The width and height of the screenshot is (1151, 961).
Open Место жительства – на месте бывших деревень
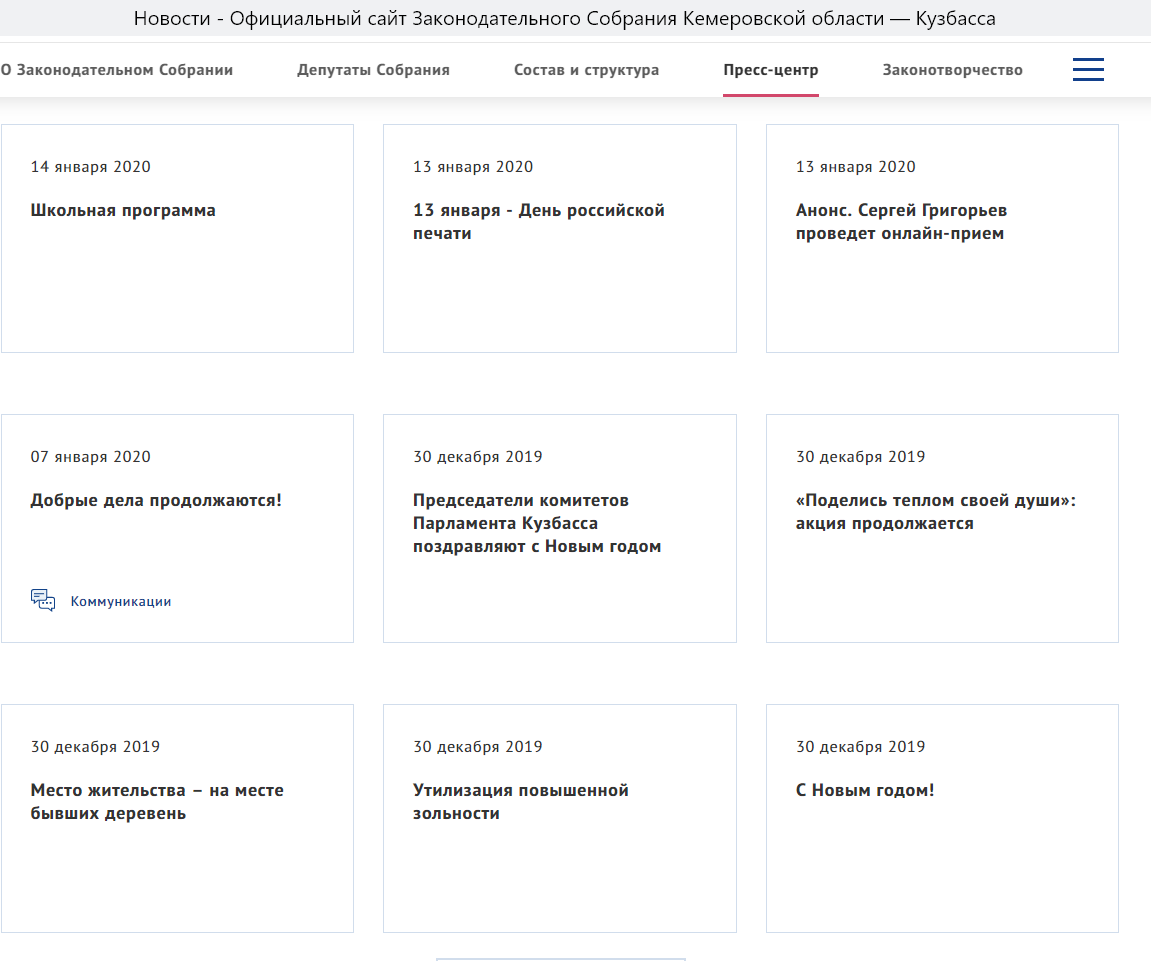pos(157,802)
